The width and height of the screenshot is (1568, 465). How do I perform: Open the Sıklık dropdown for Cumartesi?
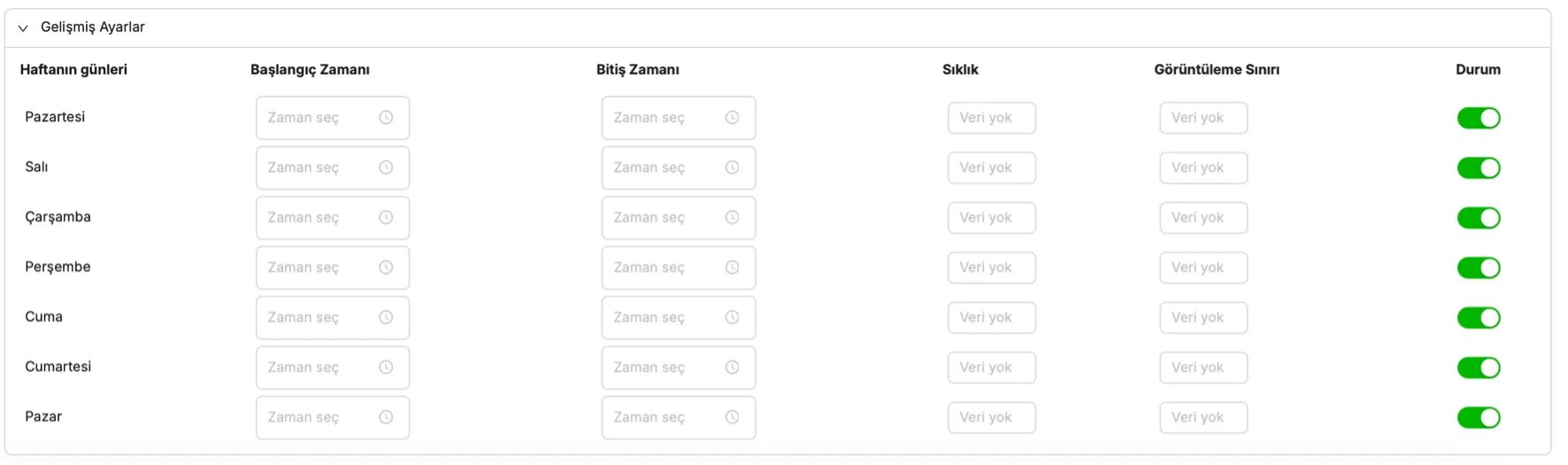tap(992, 368)
